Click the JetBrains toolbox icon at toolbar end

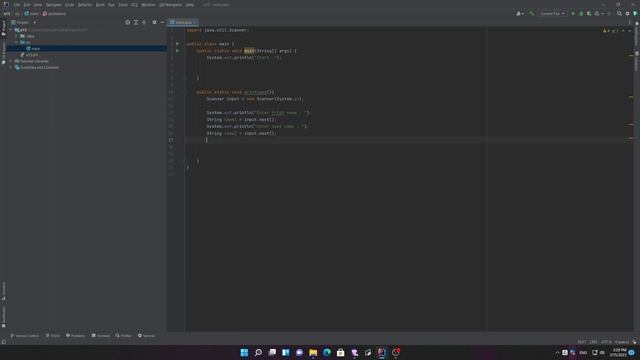click(x=635, y=13)
